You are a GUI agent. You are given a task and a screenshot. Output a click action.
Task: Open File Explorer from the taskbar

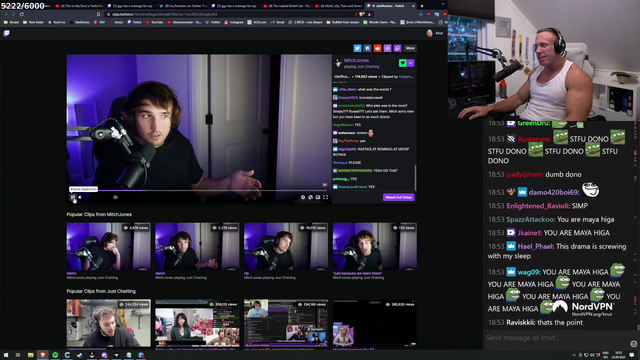(31, 355)
